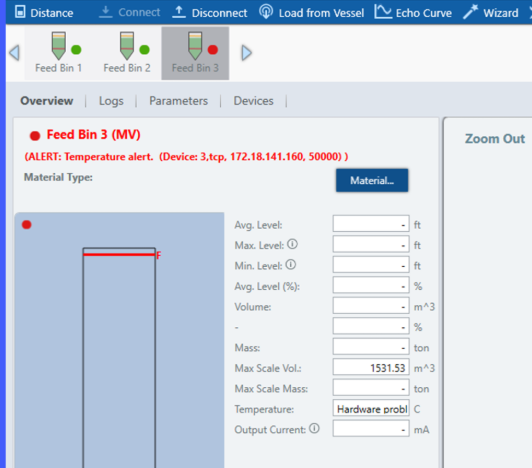Click Load from Vessel icon
532x468 pixels.
[x=266, y=12]
